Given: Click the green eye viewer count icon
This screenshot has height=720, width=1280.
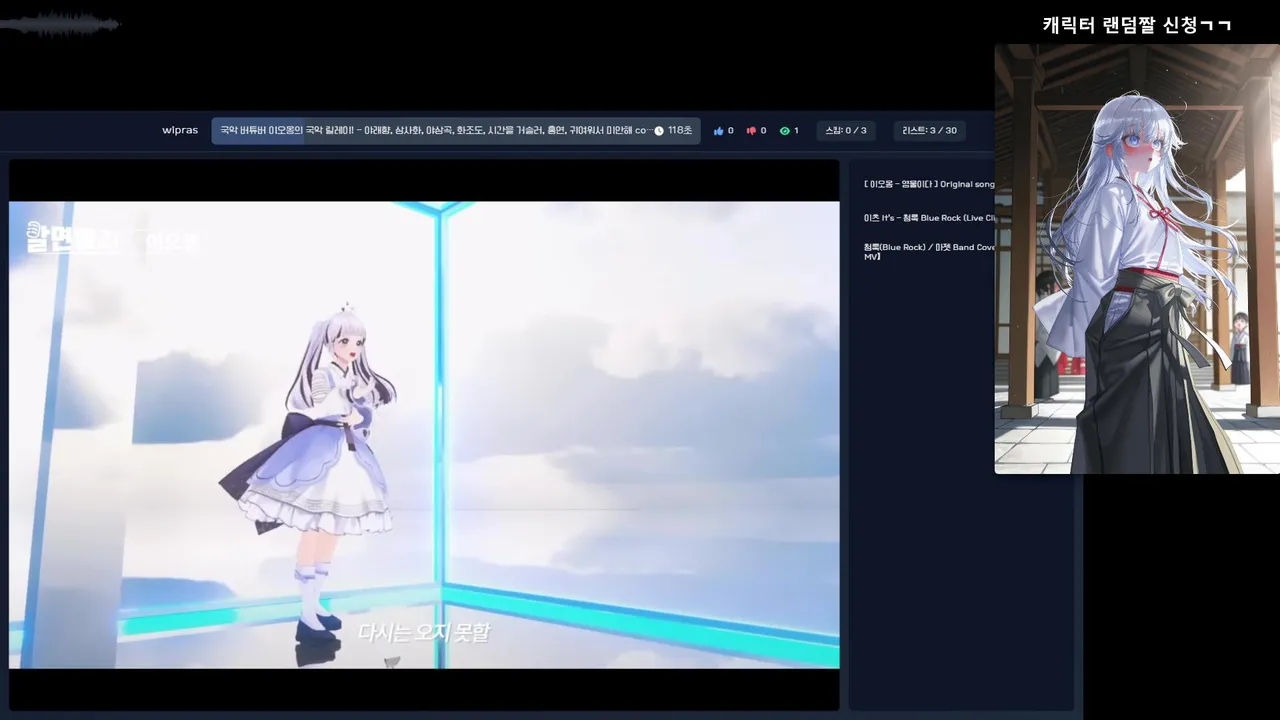Looking at the screenshot, I should [785, 131].
